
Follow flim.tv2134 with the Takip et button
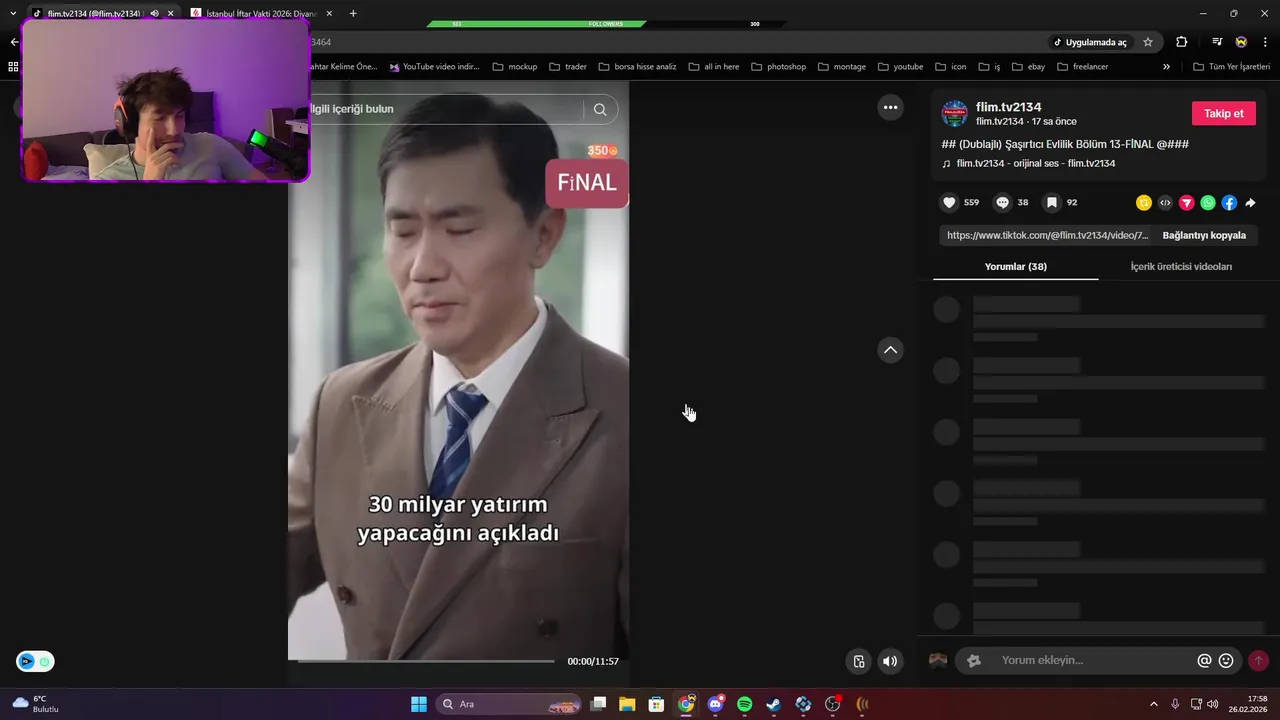pos(1223,113)
